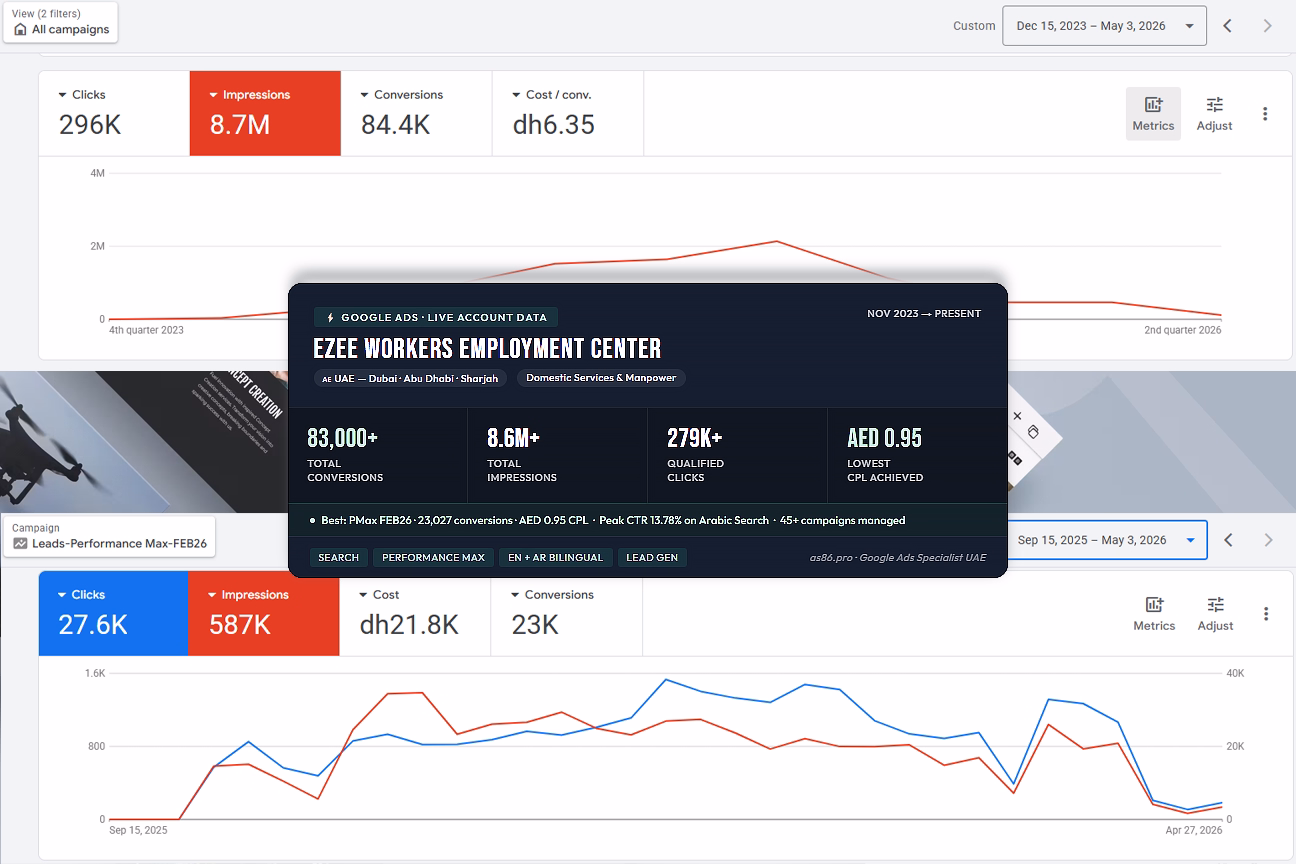Viewport: 1296px width, 864px height.
Task: Open the Dec 15, 2023 – May 3, 2026 date range dropdown
Action: pyautogui.click(x=1104, y=26)
